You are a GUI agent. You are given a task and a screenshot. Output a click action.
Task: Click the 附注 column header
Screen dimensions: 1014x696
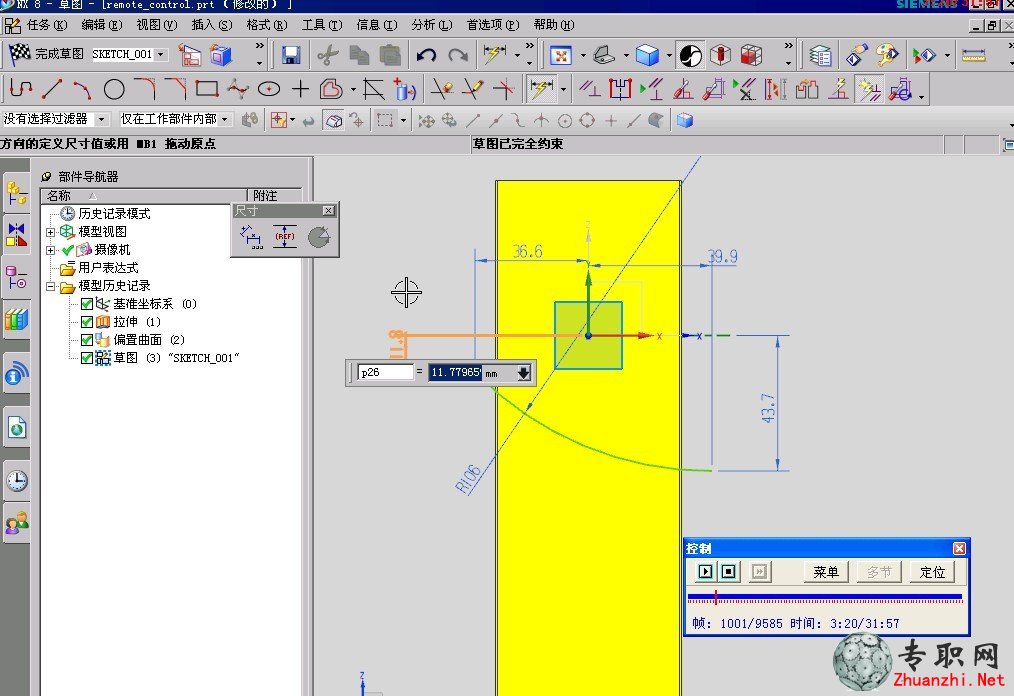275,196
